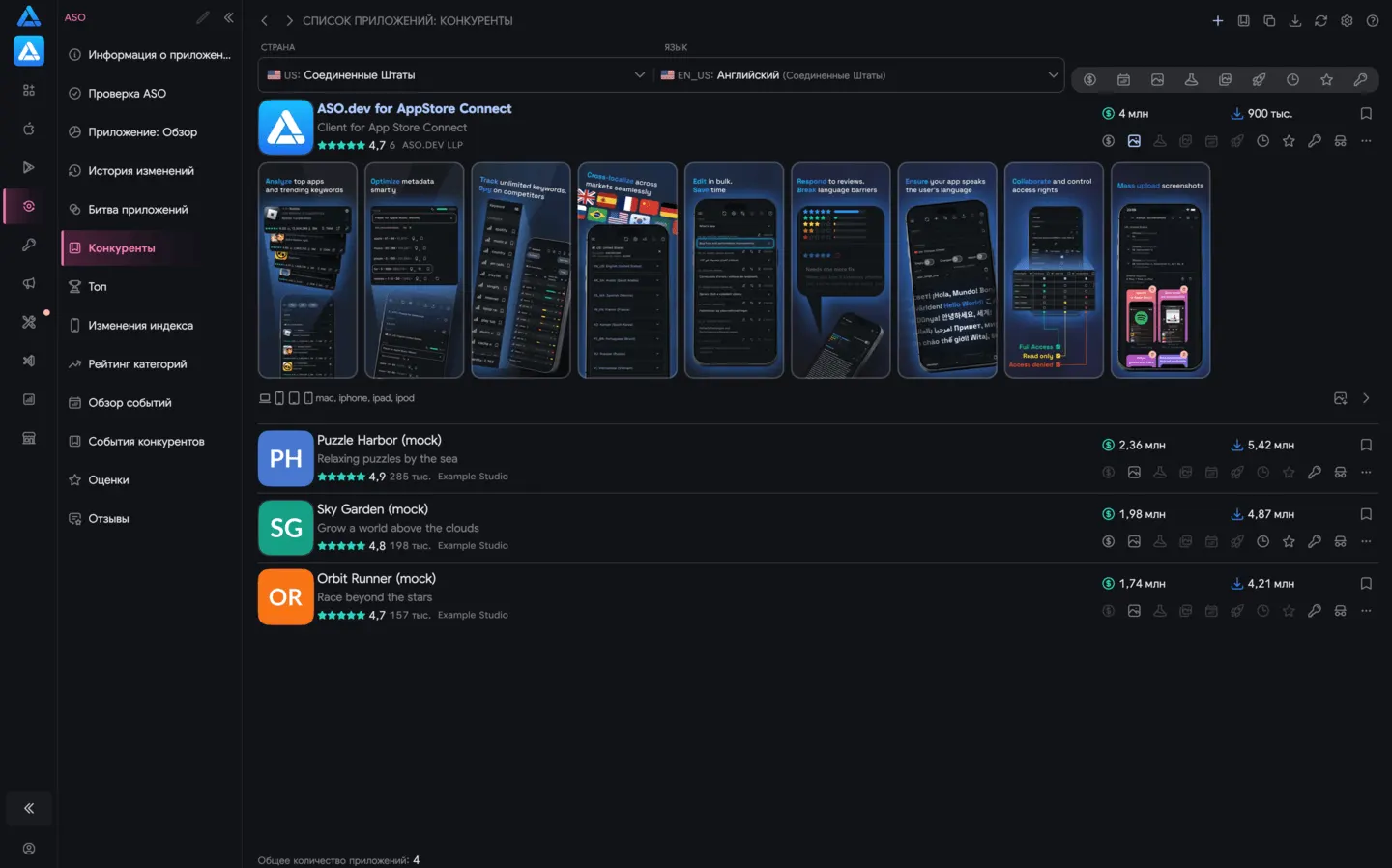Open Отзывы in the sidebar
1392x868 pixels.
(150, 519)
